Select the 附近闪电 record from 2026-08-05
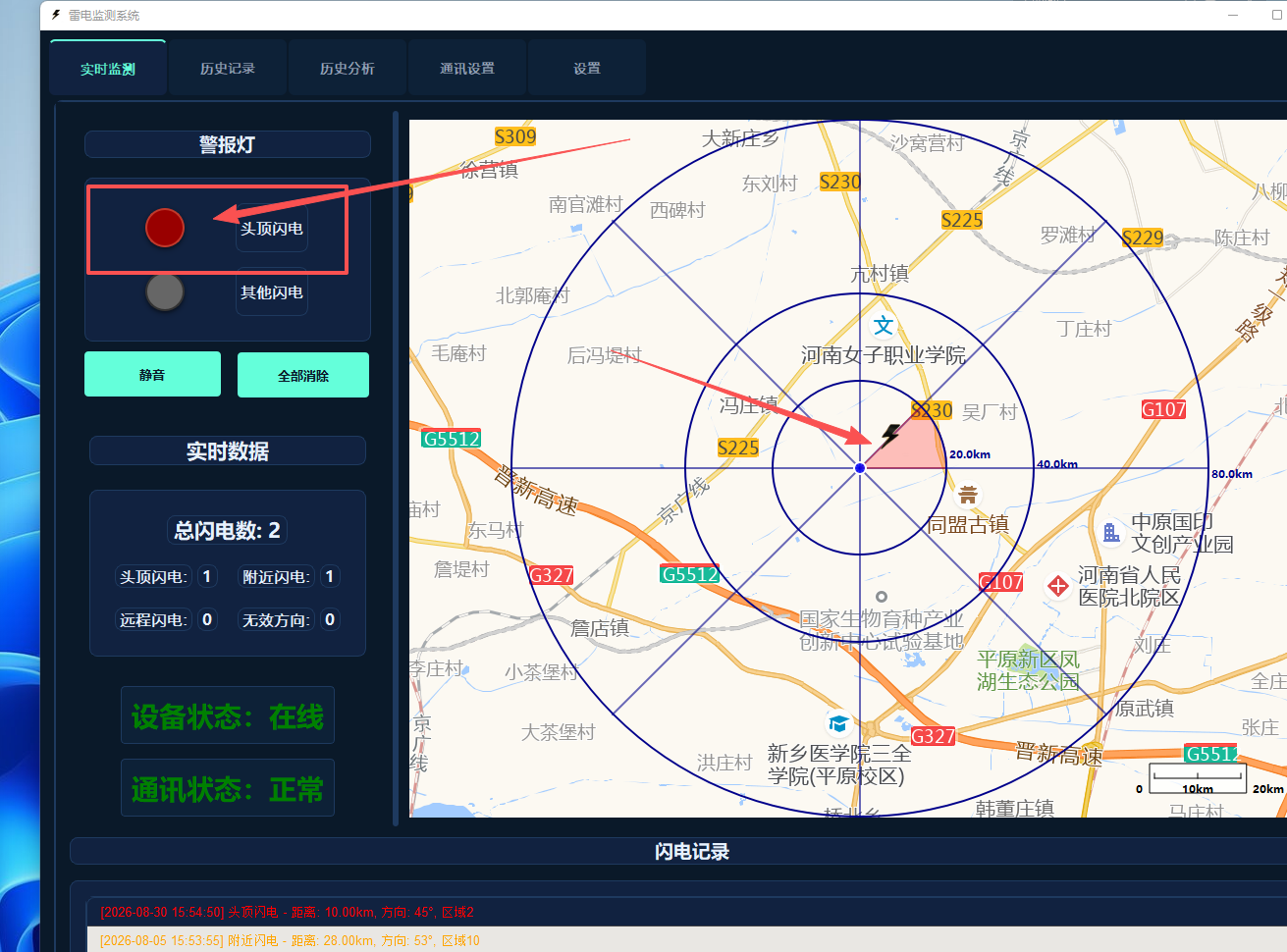The height and width of the screenshot is (952, 1287). coord(687,940)
